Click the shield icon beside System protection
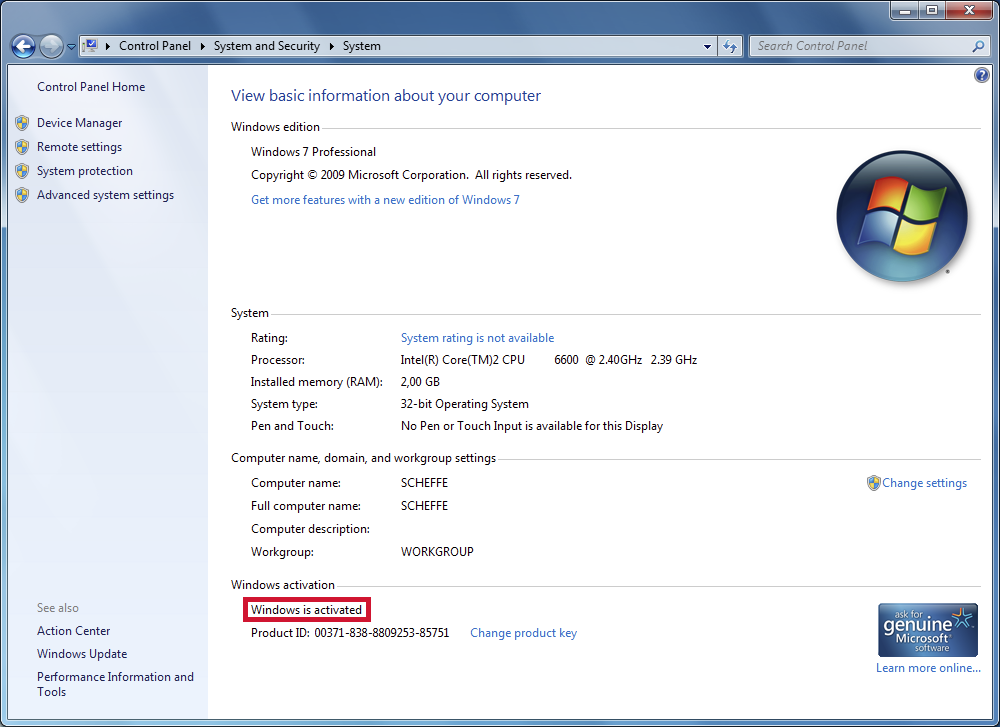The width and height of the screenshot is (1000, 727). tap(22, 171)
